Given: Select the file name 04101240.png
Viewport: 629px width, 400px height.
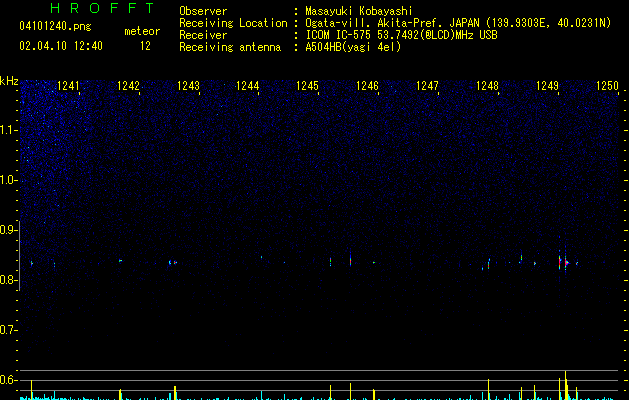Looking at the screenshot, I should coord(55,27).
